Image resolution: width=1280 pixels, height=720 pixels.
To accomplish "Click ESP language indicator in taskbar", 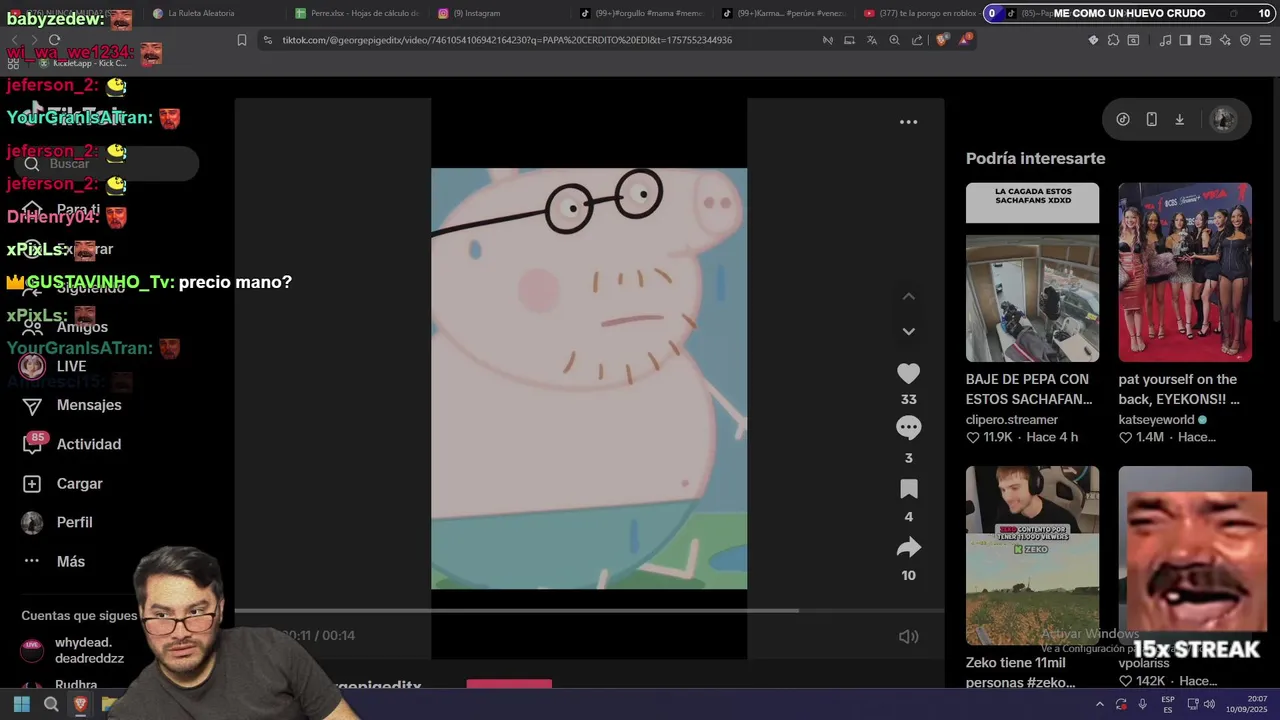I will [1168, 704].
